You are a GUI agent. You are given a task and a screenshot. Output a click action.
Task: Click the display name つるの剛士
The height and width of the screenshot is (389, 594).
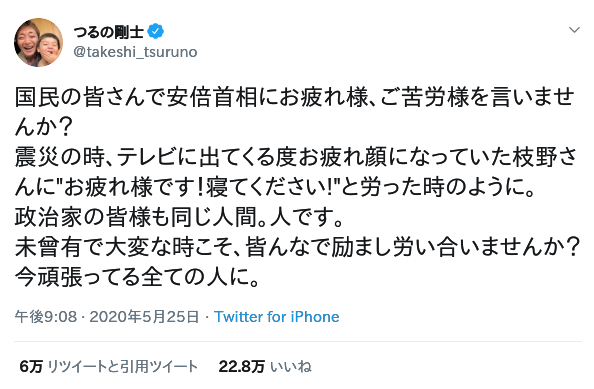point(108,31)
